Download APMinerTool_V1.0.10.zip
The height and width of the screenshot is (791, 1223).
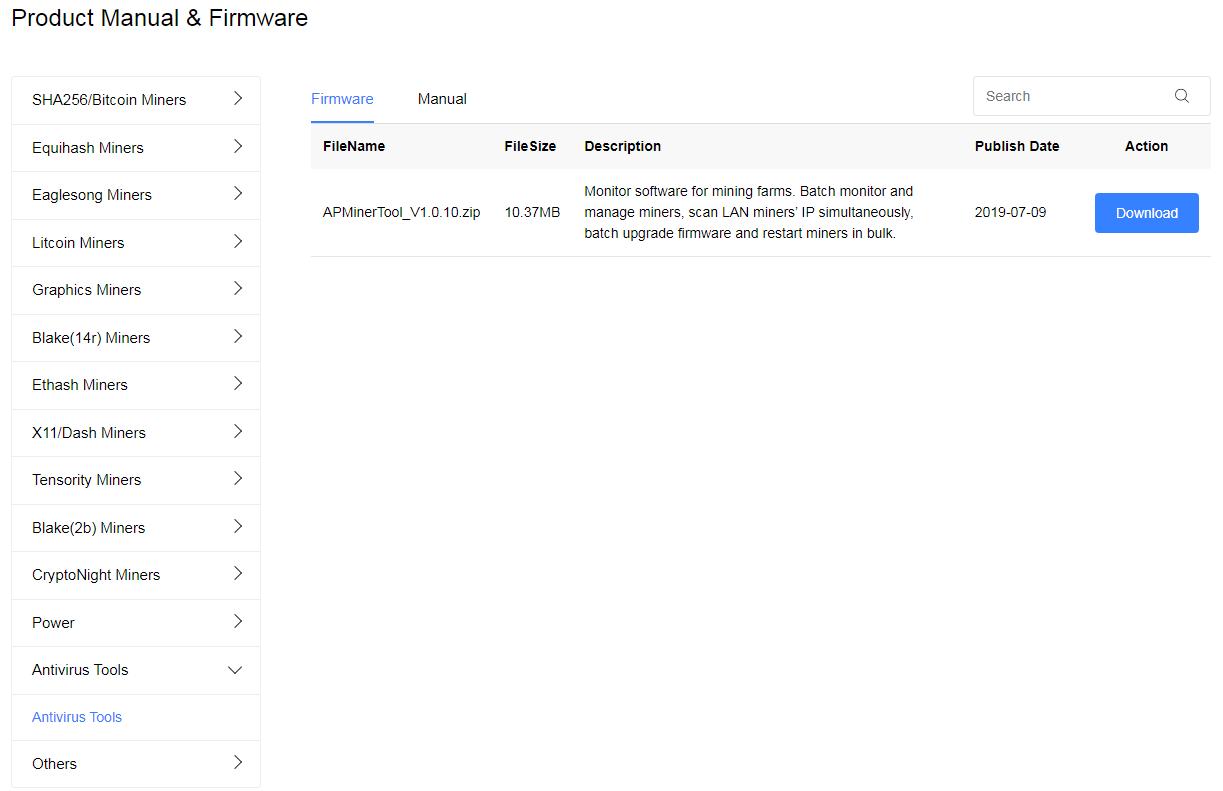point(1146,213)
